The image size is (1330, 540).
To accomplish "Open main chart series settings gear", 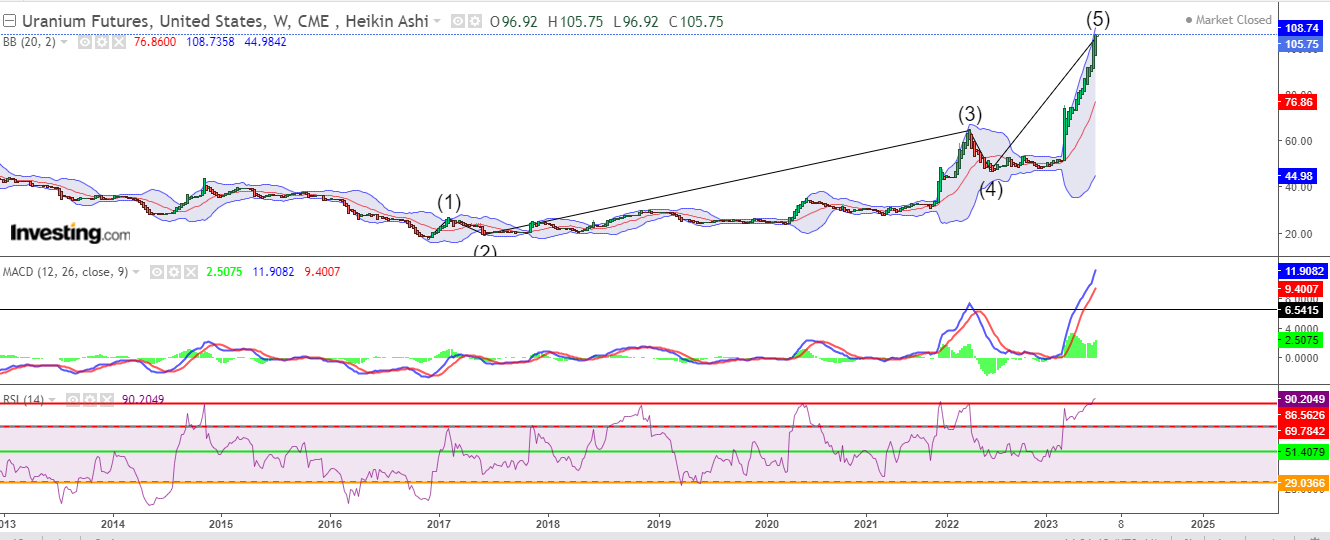I will [x=474, y=21].
